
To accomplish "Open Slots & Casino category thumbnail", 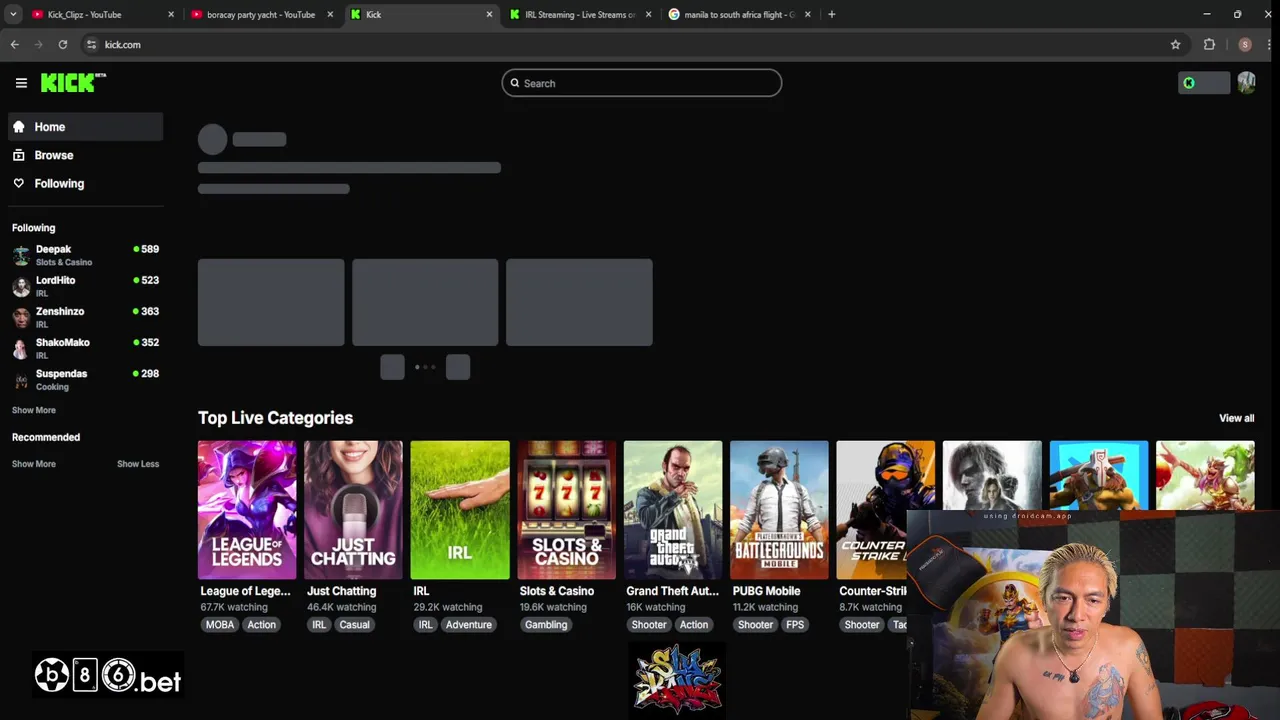I will click(x=566, y=510).
